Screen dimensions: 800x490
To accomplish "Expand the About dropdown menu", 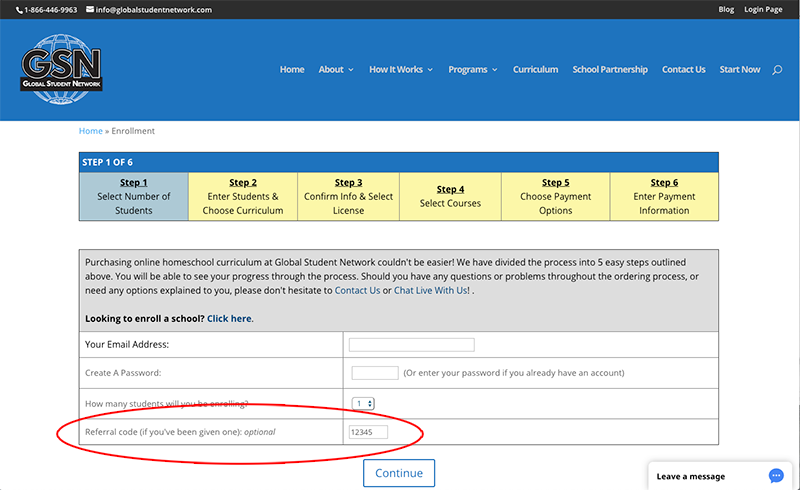I will click(336, 69).
